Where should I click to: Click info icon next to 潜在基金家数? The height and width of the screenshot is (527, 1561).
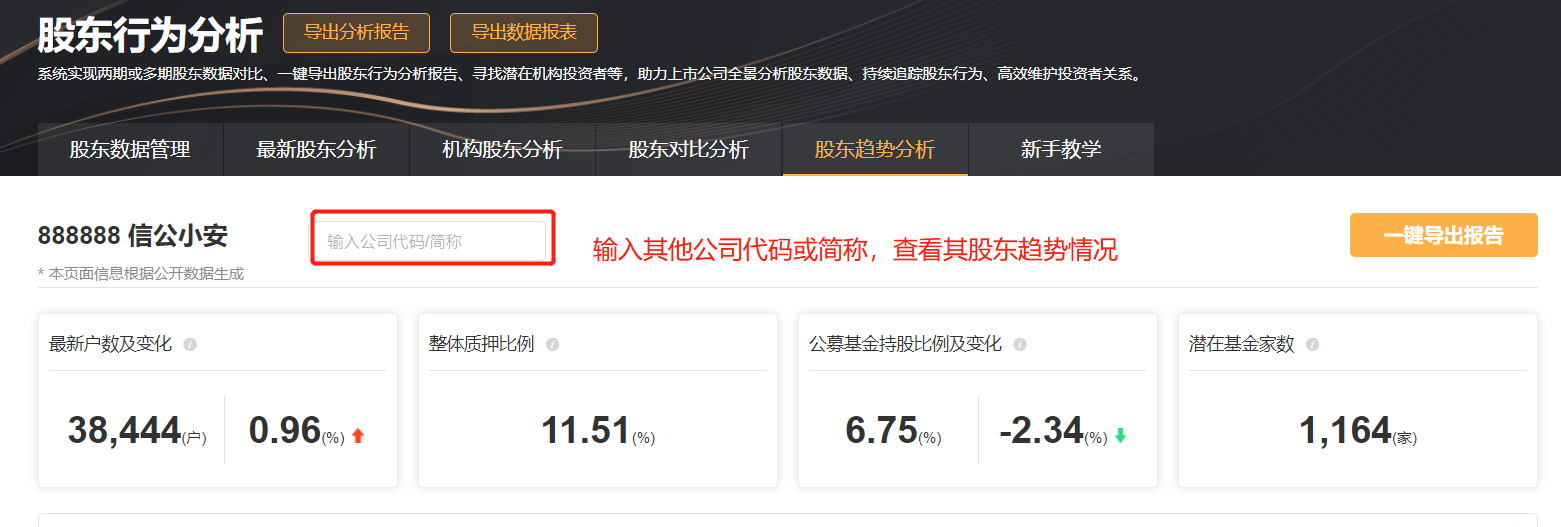[x=1312, y=344]
